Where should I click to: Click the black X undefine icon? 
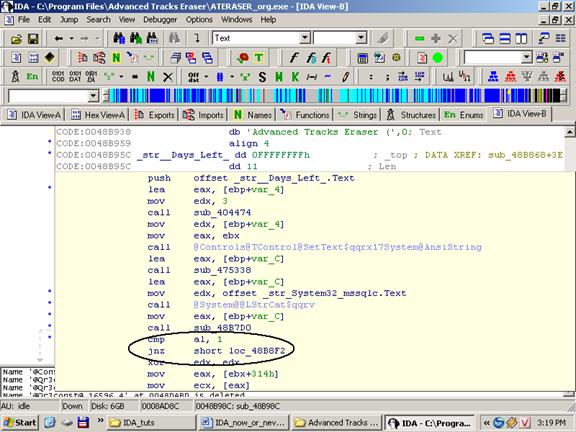[x=168, y=77]
